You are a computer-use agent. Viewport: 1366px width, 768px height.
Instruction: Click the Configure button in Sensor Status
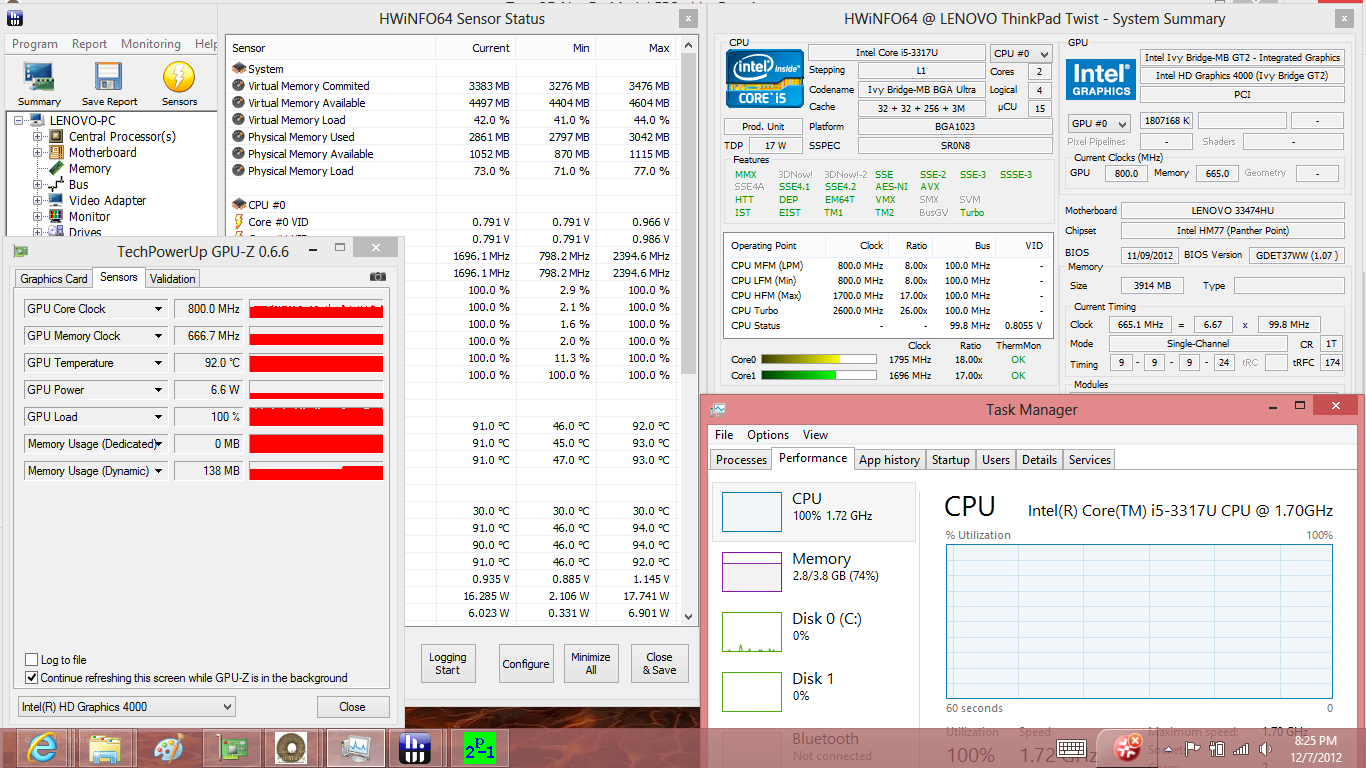526,663
